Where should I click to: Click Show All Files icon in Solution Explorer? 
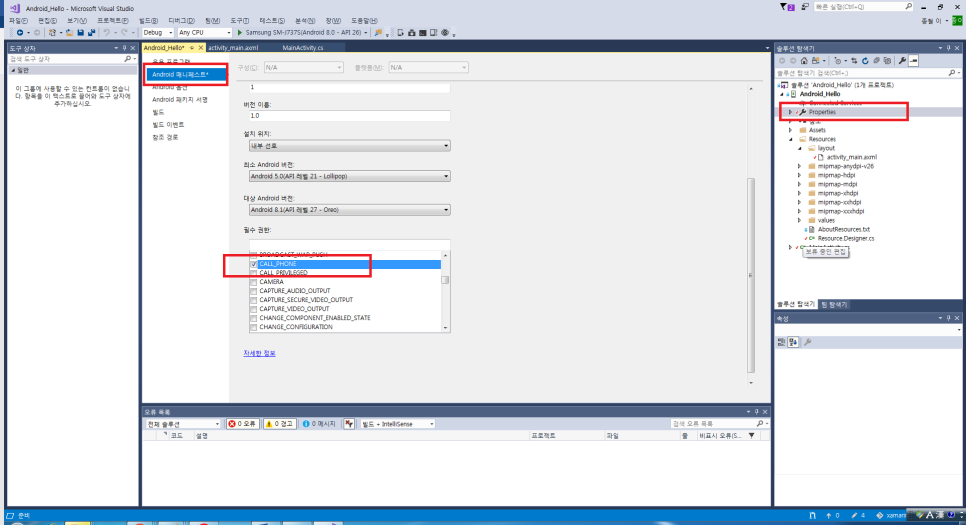[x=887, y=61]
